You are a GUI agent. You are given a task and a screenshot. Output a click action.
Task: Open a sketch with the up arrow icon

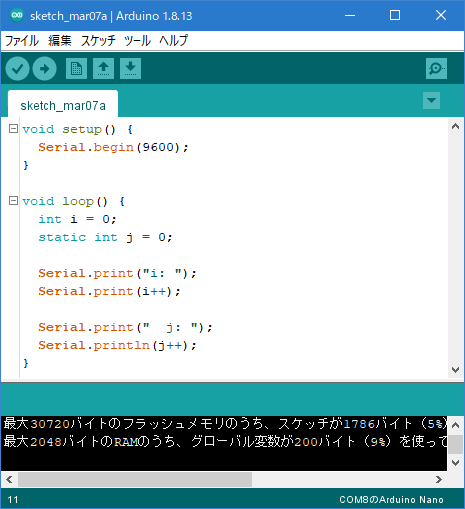(x=103, y=69)
